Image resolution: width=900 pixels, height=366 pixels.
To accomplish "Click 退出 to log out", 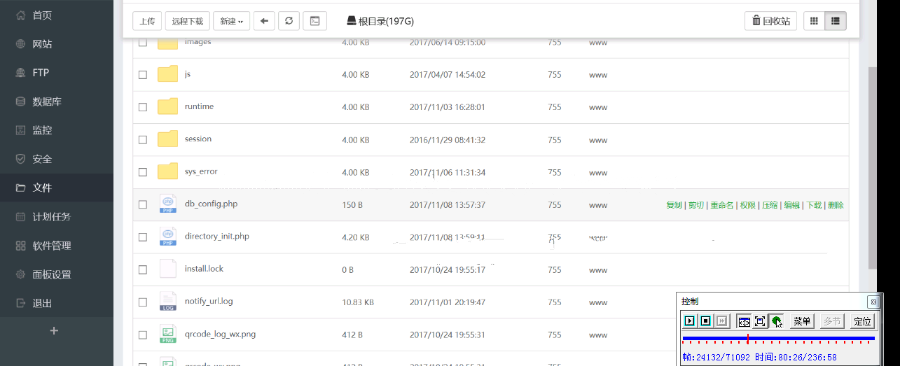I will tap(42, 303).
